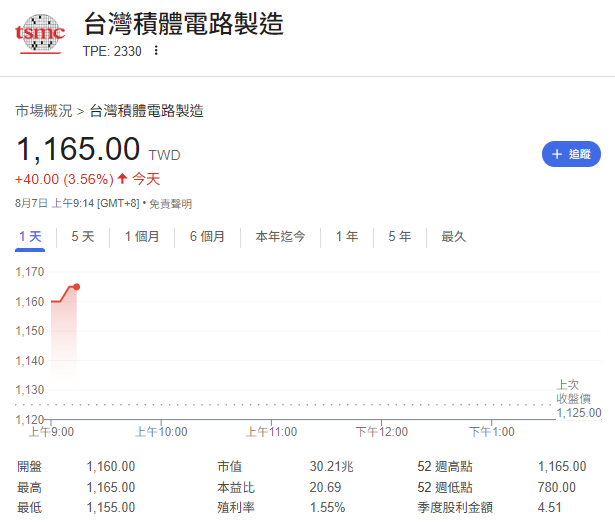Click the red current-price dot on the chart
615x526 pixels.
tap(76, 287)
